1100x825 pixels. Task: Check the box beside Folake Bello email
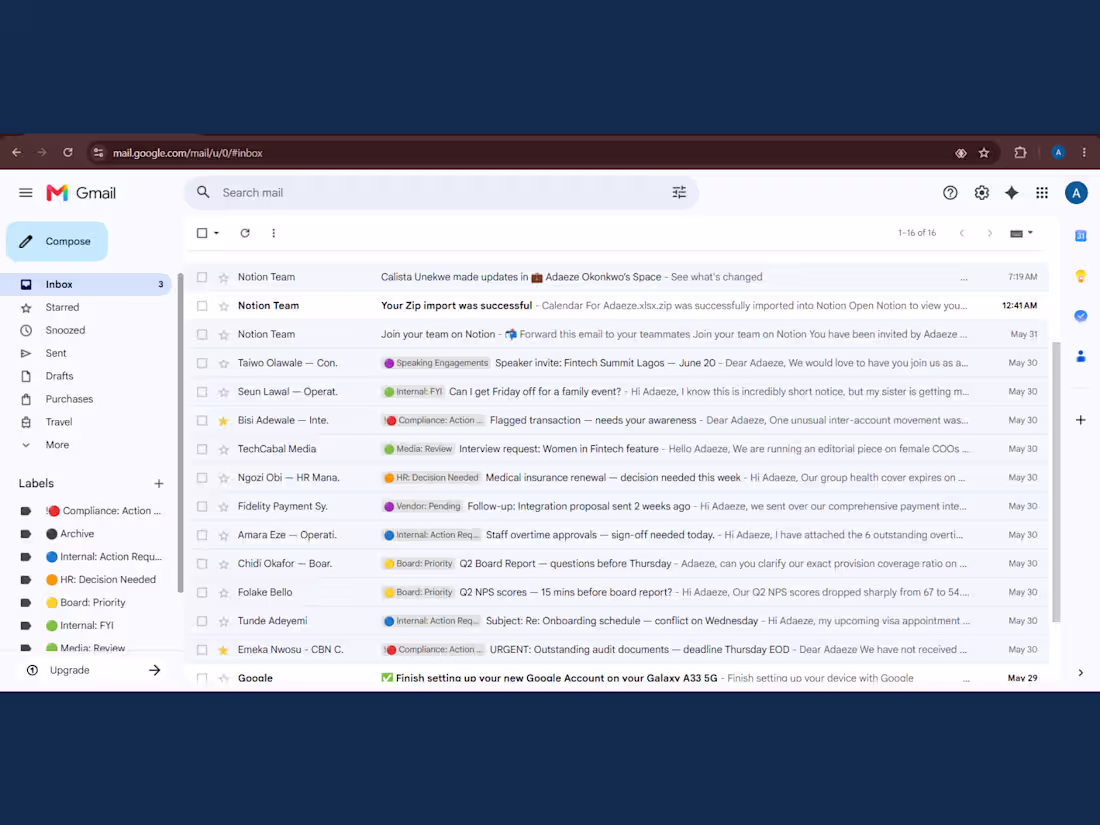(x=202, y=593)
